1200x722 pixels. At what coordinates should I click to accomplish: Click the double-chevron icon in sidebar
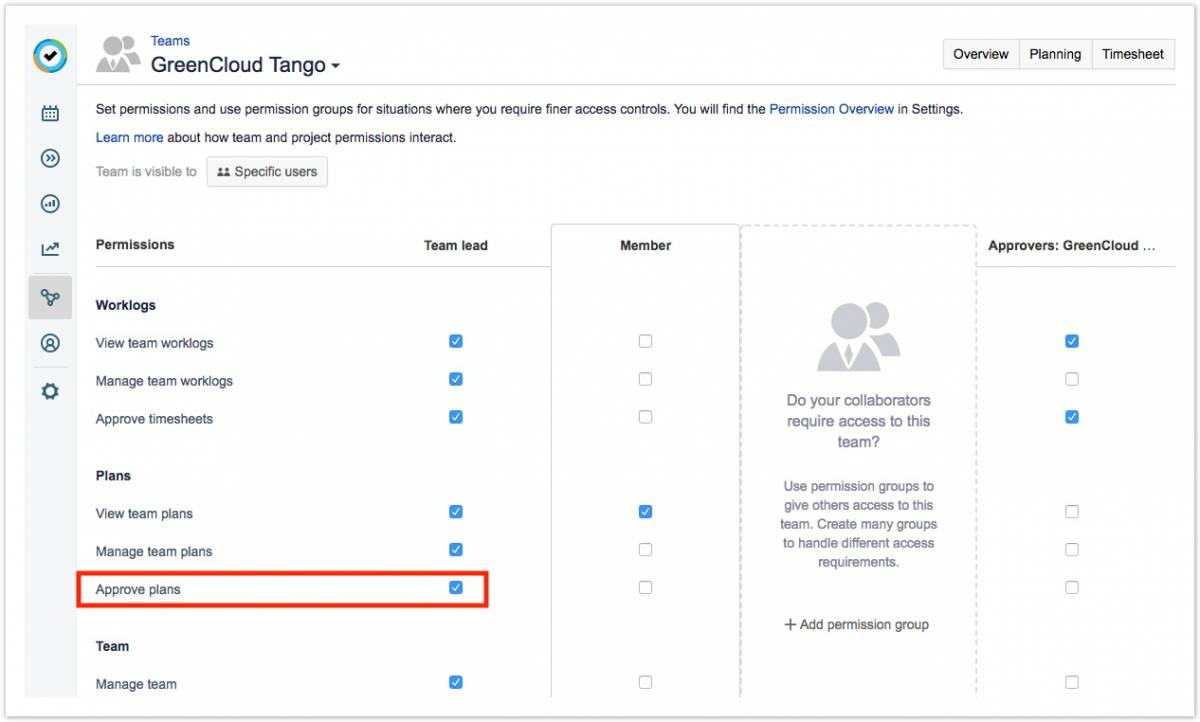50,158
